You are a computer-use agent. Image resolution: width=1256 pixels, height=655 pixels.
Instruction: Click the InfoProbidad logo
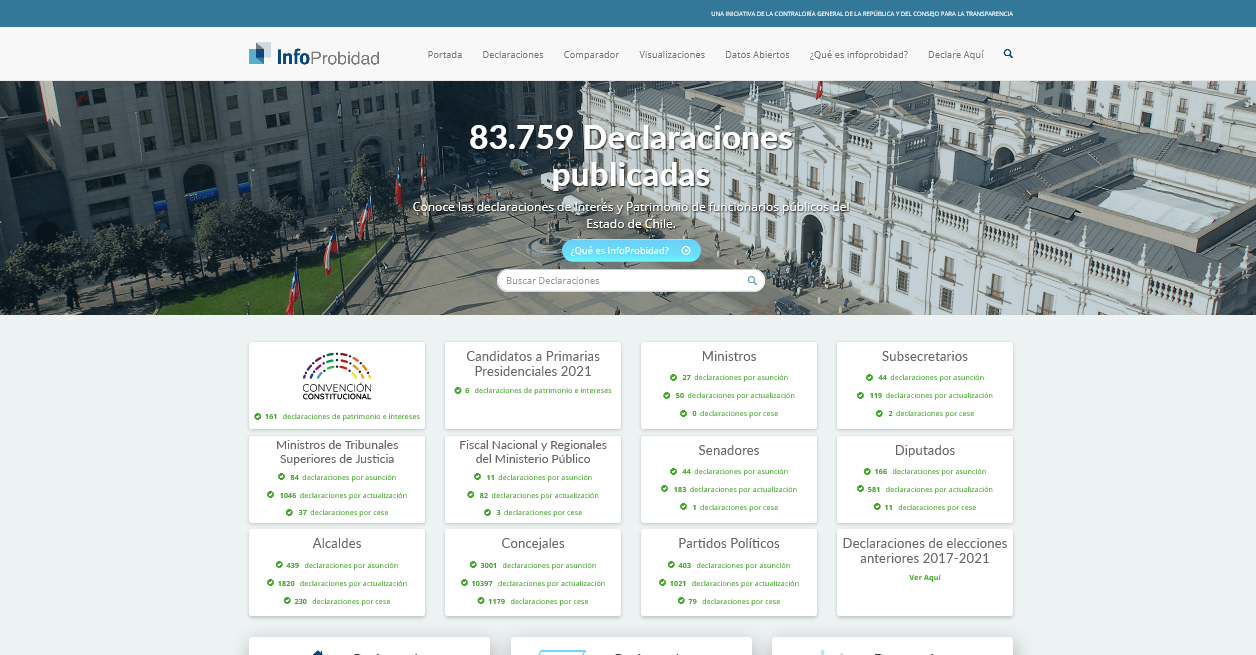click(x=313, y=55)
